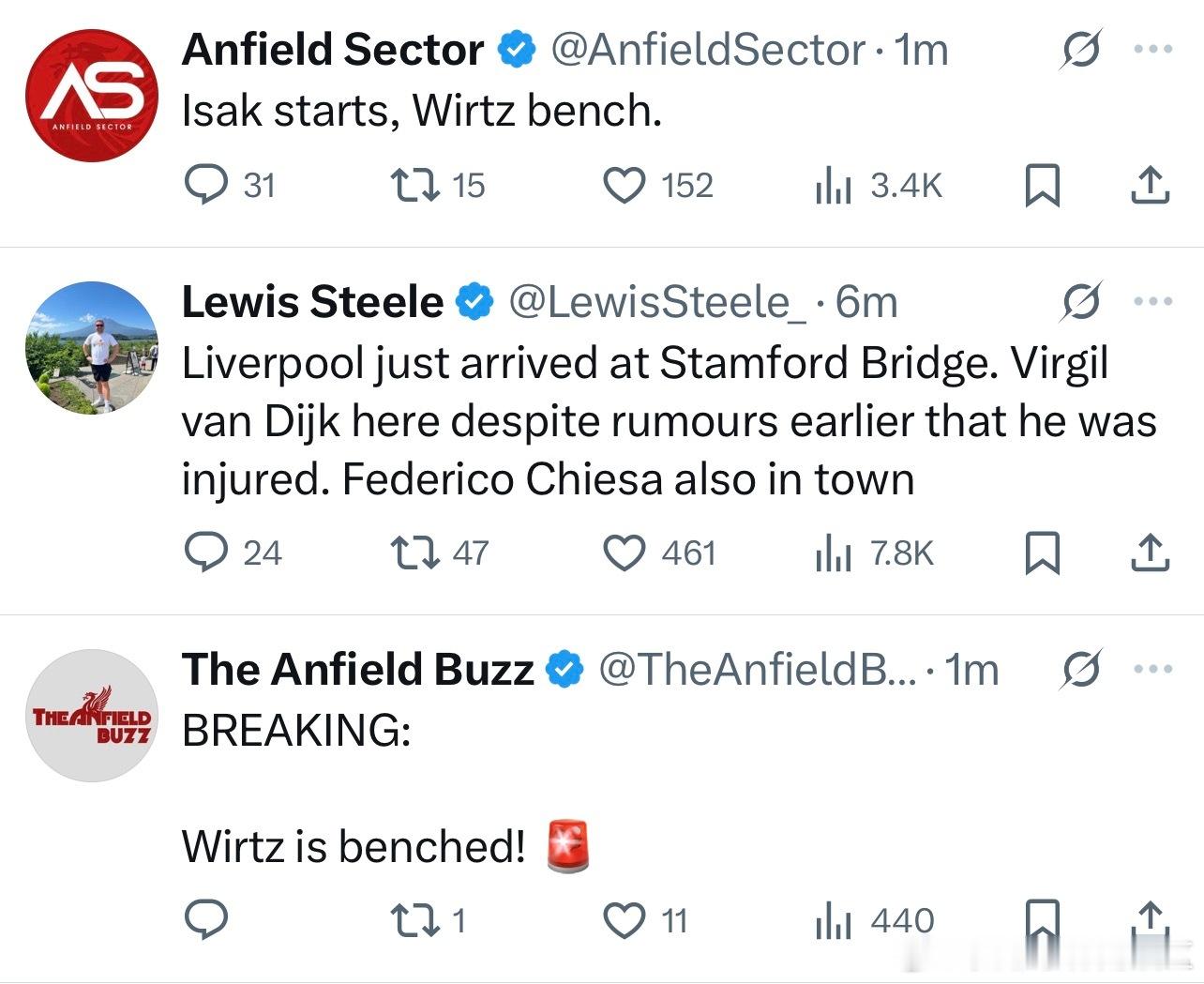Expand more menu on The Anfield Buzz tweet
This screenshot has width=1204, height=984.
tap(1152, 669)
